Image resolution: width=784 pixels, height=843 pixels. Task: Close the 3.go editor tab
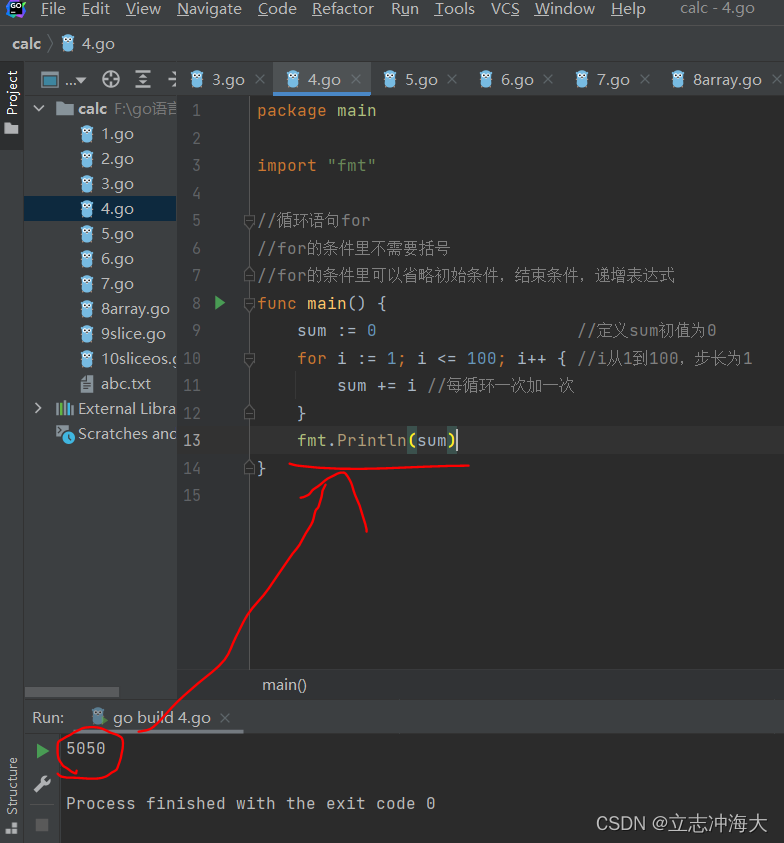(260, 80)
